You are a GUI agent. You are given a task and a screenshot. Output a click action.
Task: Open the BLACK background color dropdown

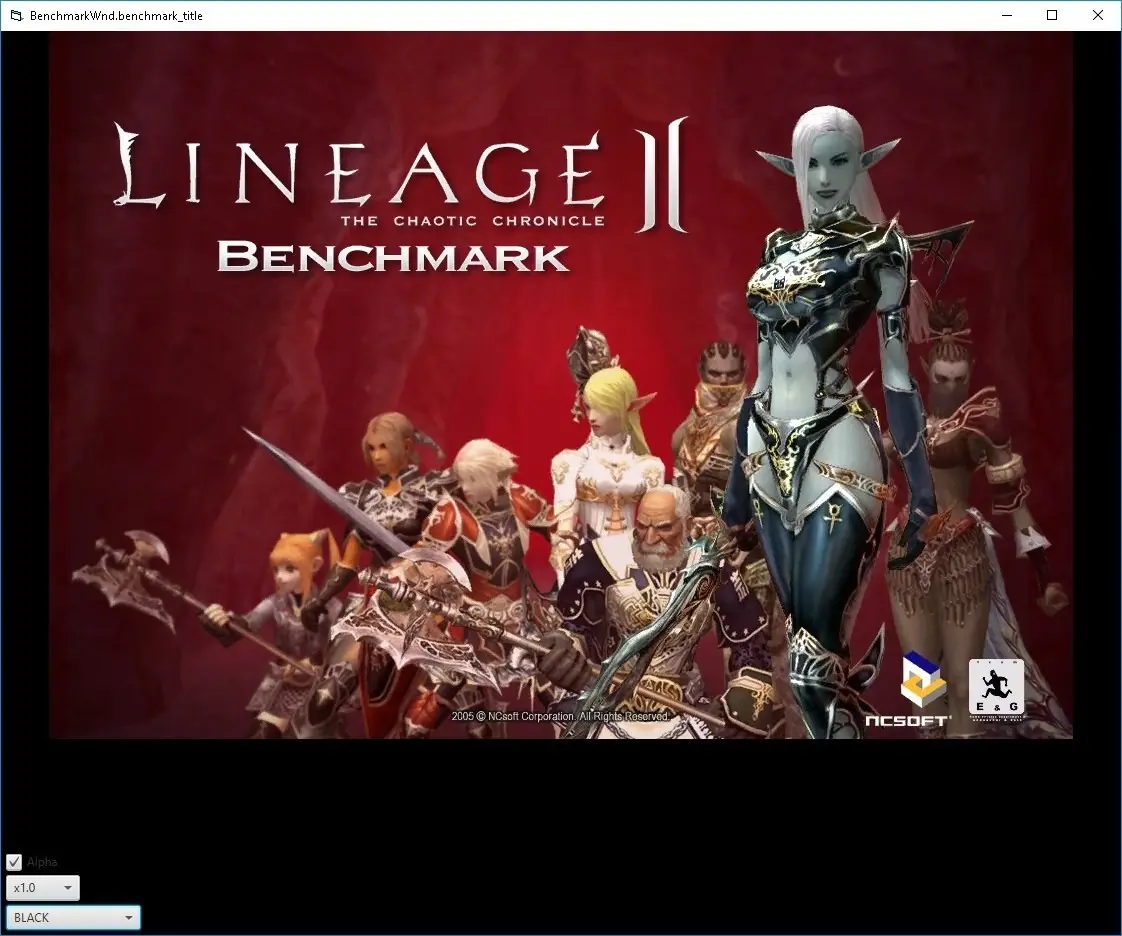tap(73, 917)
